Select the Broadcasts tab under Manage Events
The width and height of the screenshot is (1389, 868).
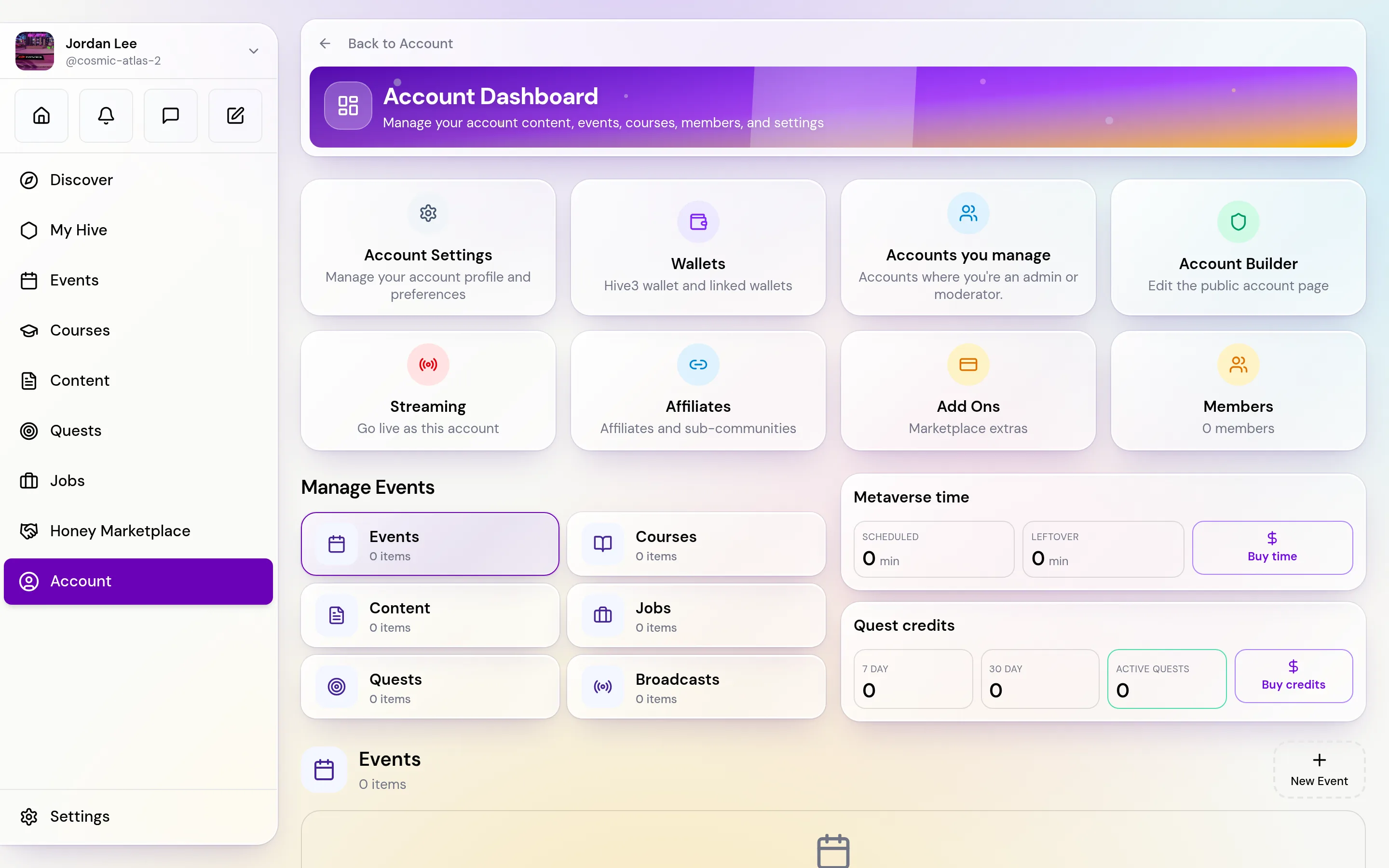[696, 687]
